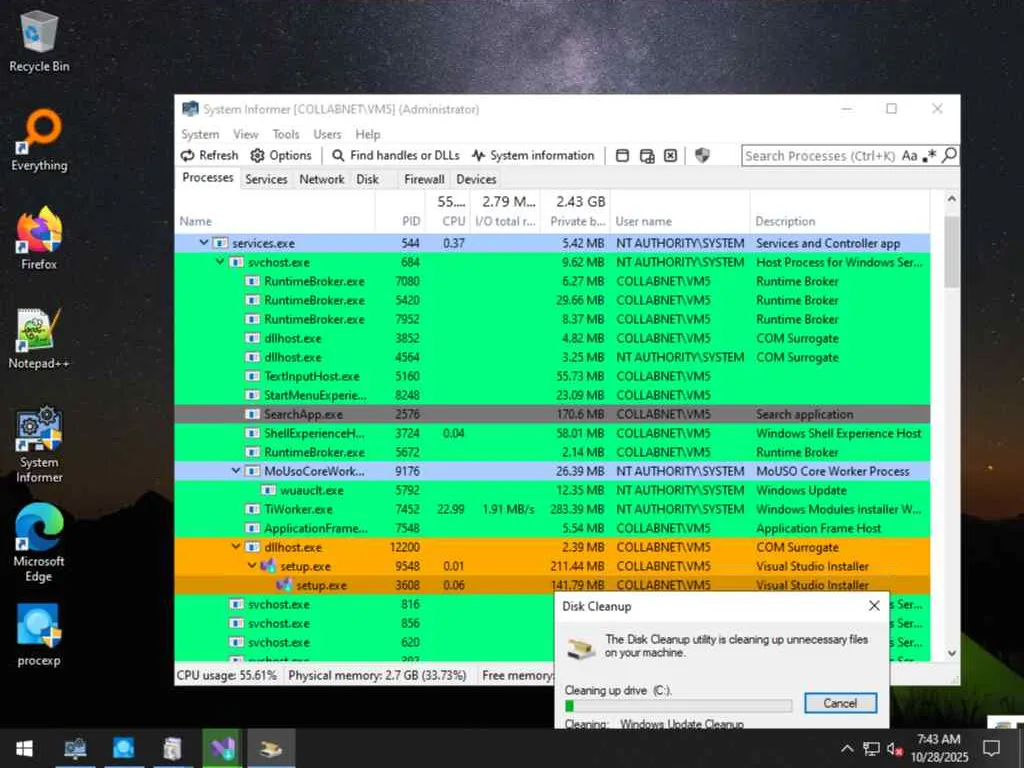The height and width of the screenshot is (768, 1024).
Task: Click the Visual Studio Installer taskbar icon
Action: pyautogui.click(x=222, y=748)
